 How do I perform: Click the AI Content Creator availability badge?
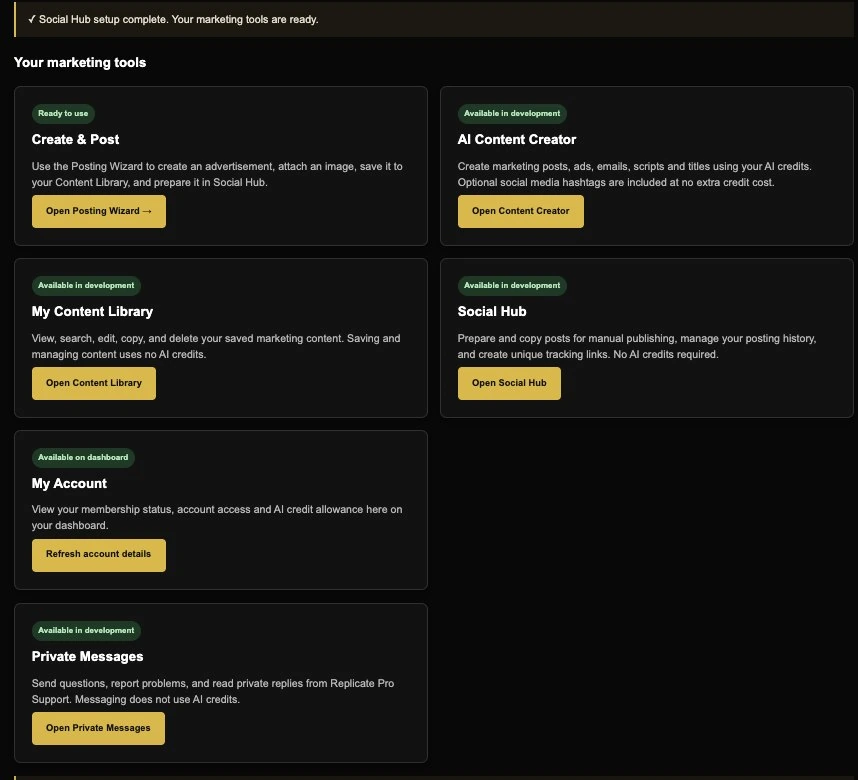click(x=512, y=114)
